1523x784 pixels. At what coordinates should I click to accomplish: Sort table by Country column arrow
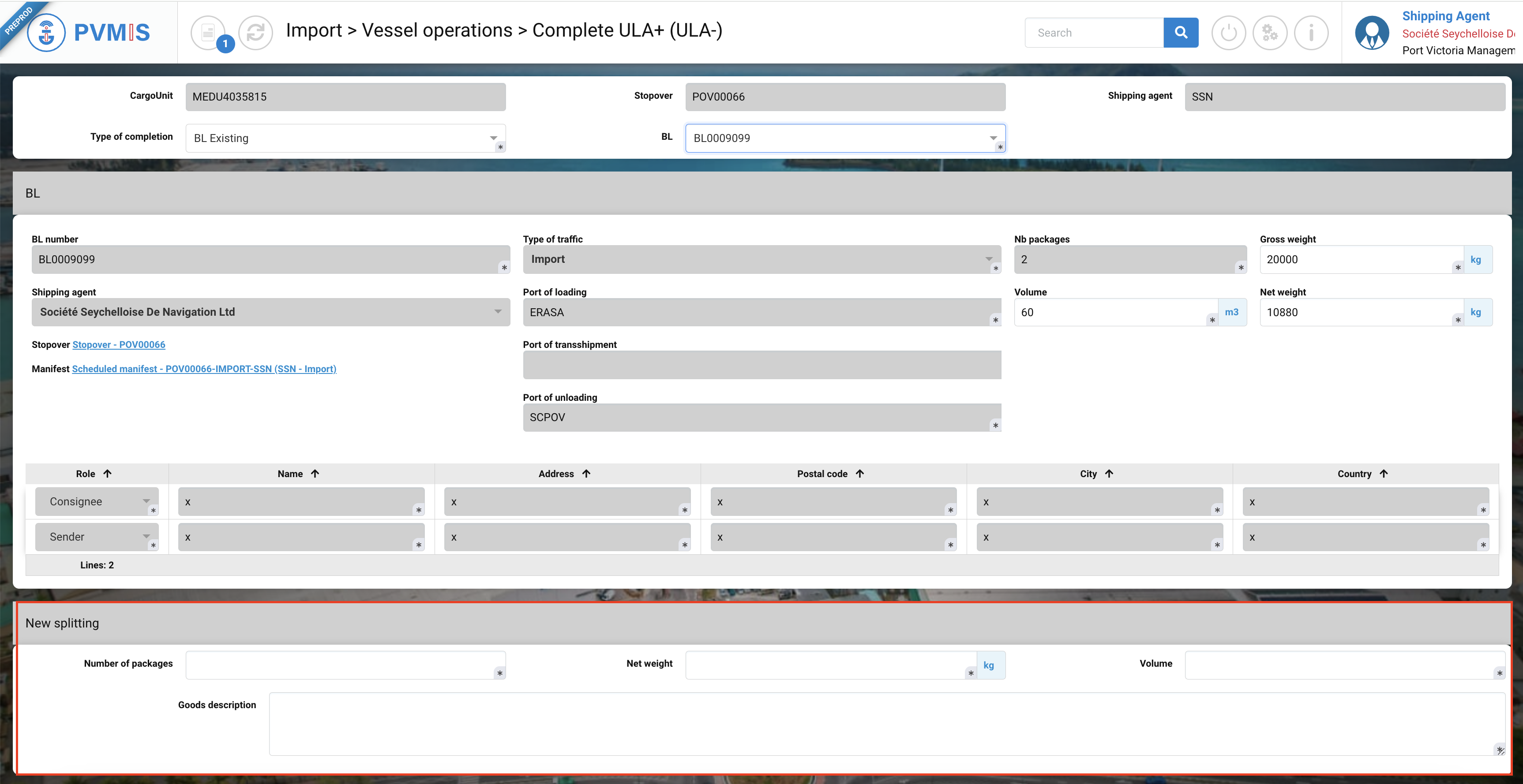pos(1384,473)
